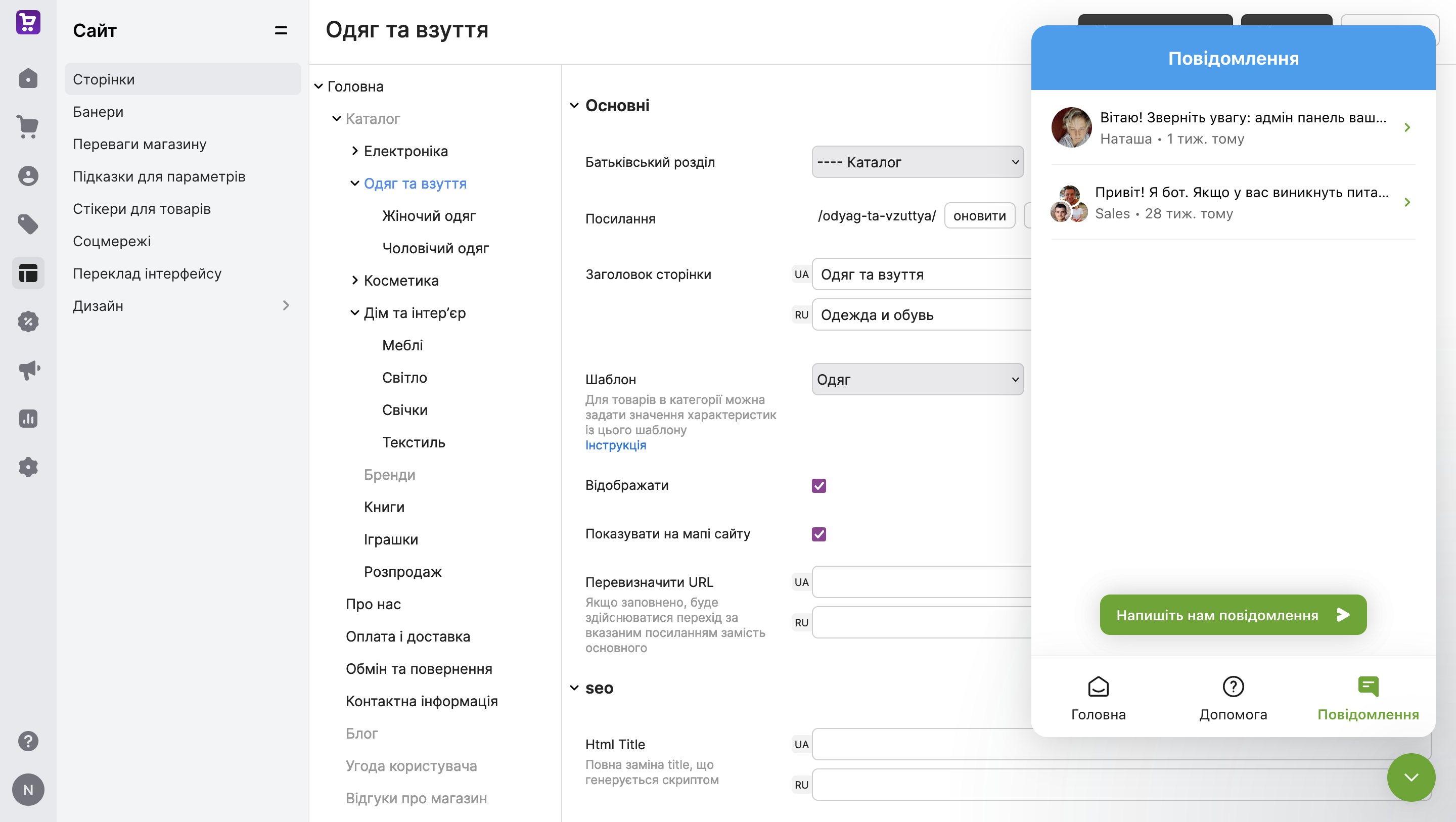
Task: Open the orders cart icon in sidebar
Action: coord(28,126)
